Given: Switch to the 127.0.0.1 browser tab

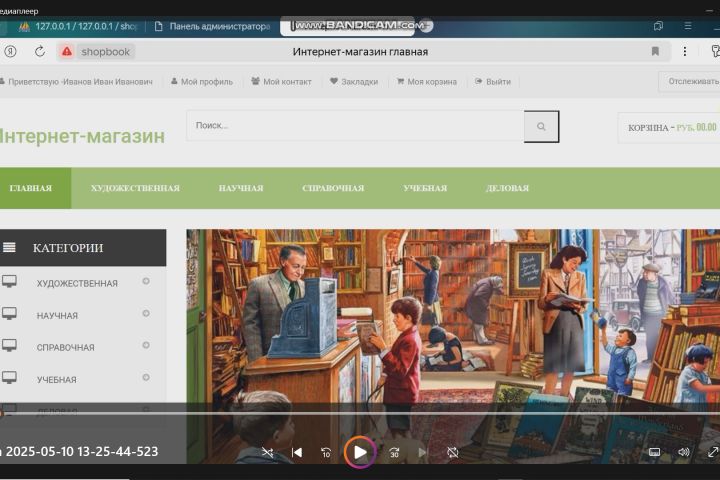Looking at the screenshot, I should 78,26.
